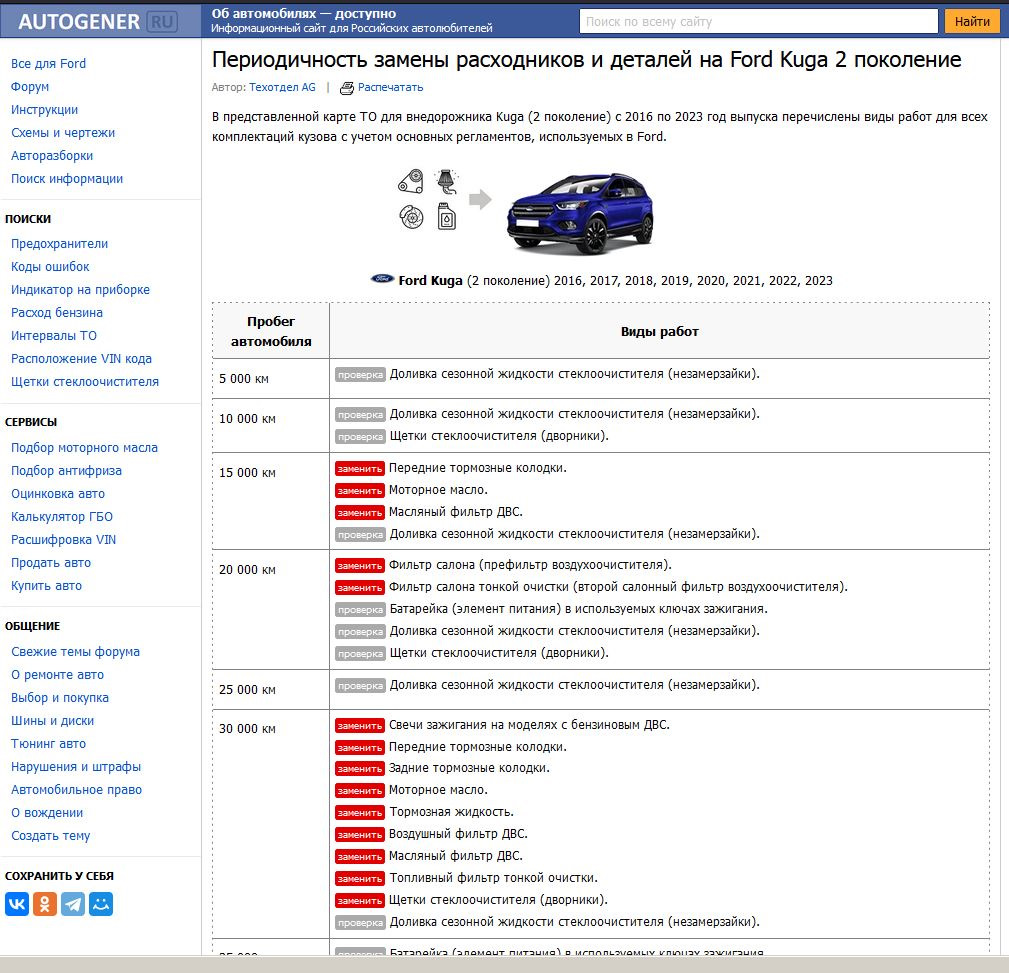This screenshot has height=973, width=1009.
Task: Open Форум in the sidebar menu
Action: pyautogui.click(x=30, y=87)
